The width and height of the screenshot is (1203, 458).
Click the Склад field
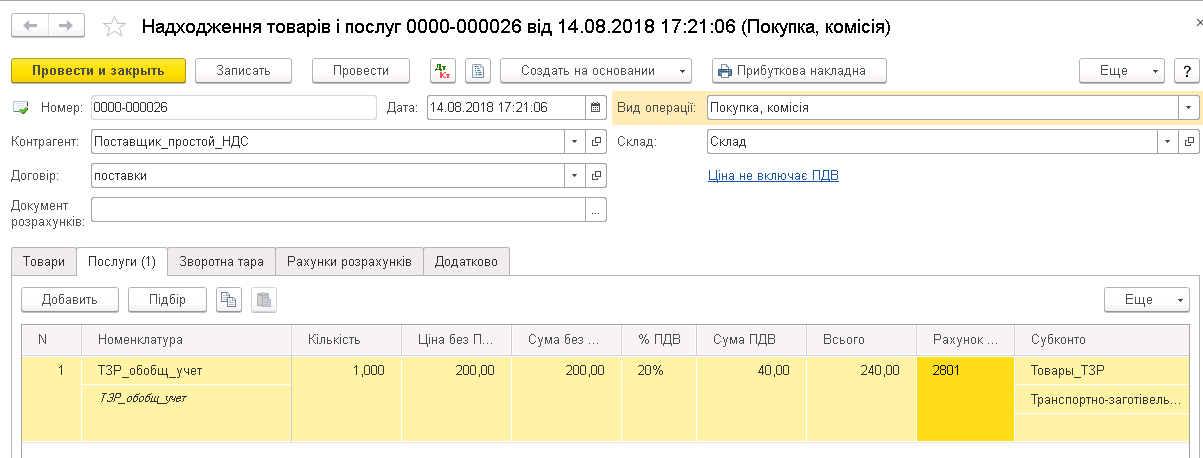point(932,142)
